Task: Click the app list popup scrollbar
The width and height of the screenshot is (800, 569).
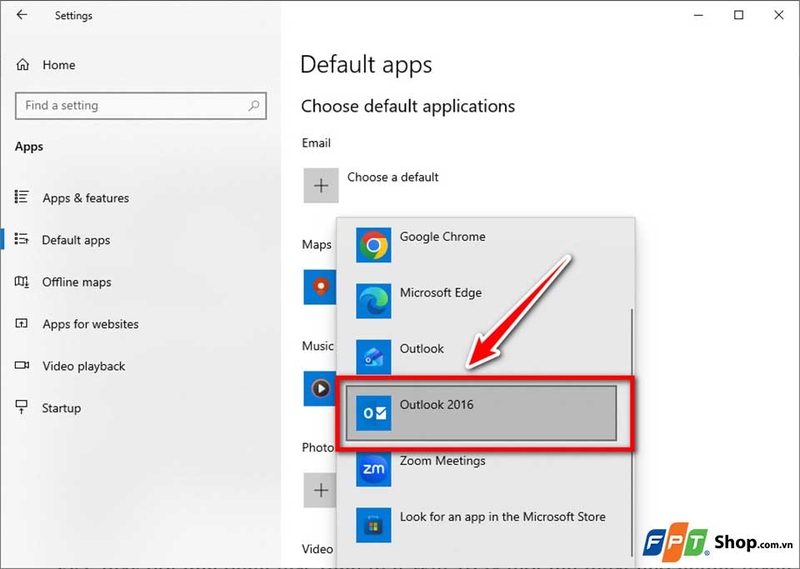Action: [x=632, y=432]
